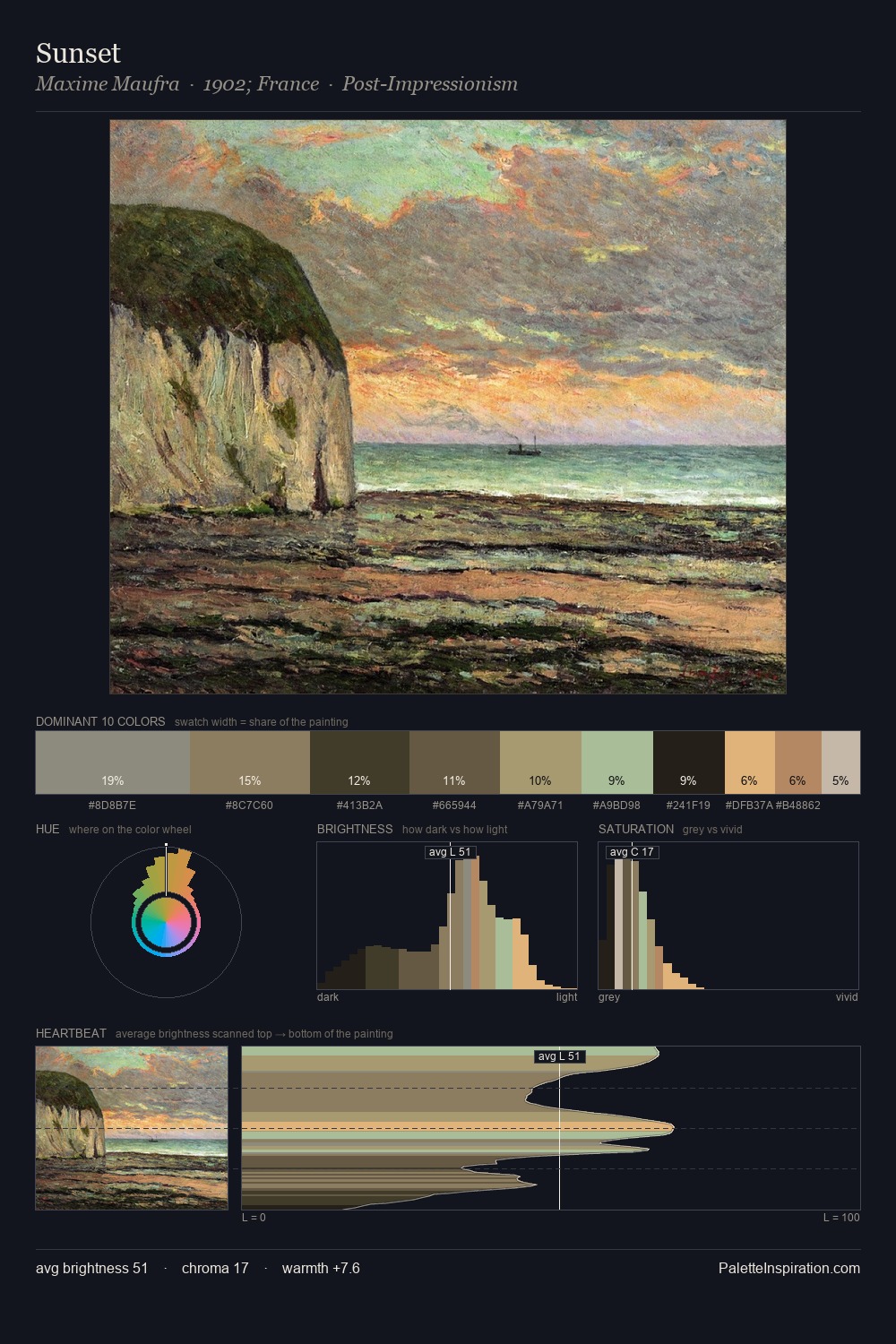Click 'how dark vs how light' caption

(455, 830)
